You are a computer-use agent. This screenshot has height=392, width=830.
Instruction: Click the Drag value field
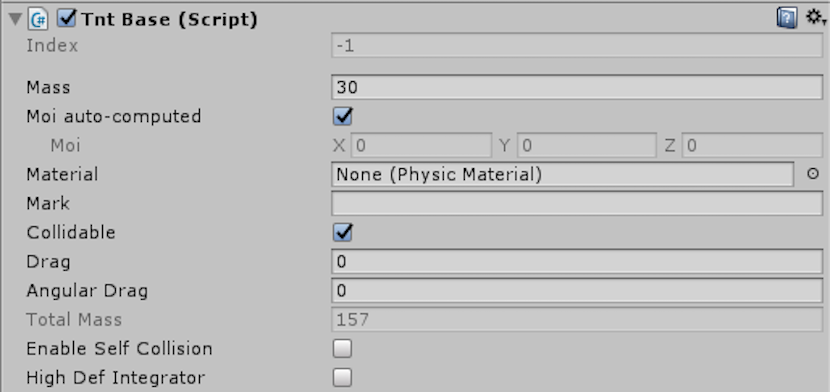click(x=577, y=261)
